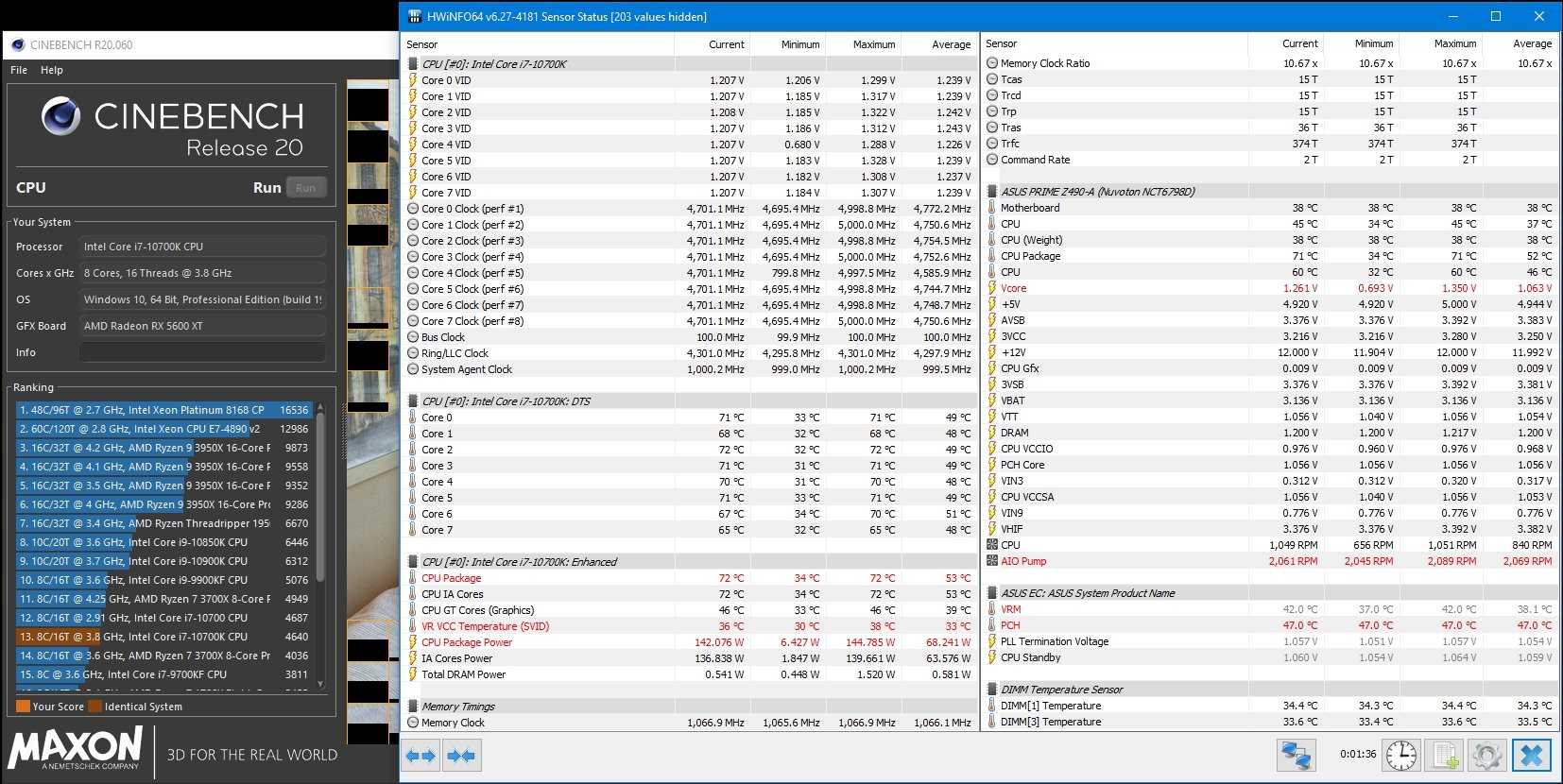Click the shrink-columns arrows button in HWiNFO
This screenshot has height=784, width=1563.
click(462, 756)
